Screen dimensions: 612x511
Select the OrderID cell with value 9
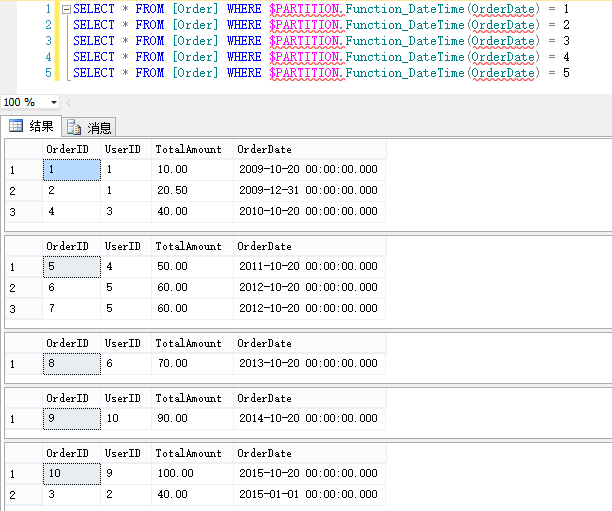(x=71, y=419)
